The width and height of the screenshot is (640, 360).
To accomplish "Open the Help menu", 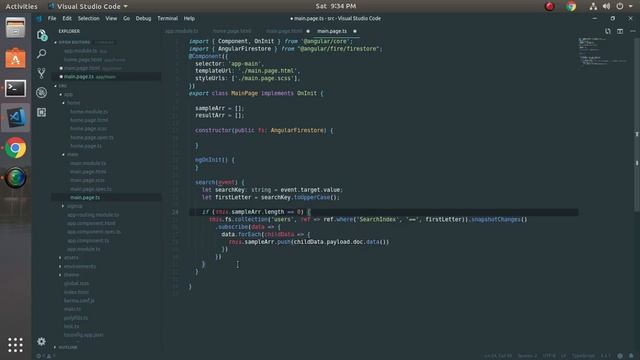I will point(189,18).
